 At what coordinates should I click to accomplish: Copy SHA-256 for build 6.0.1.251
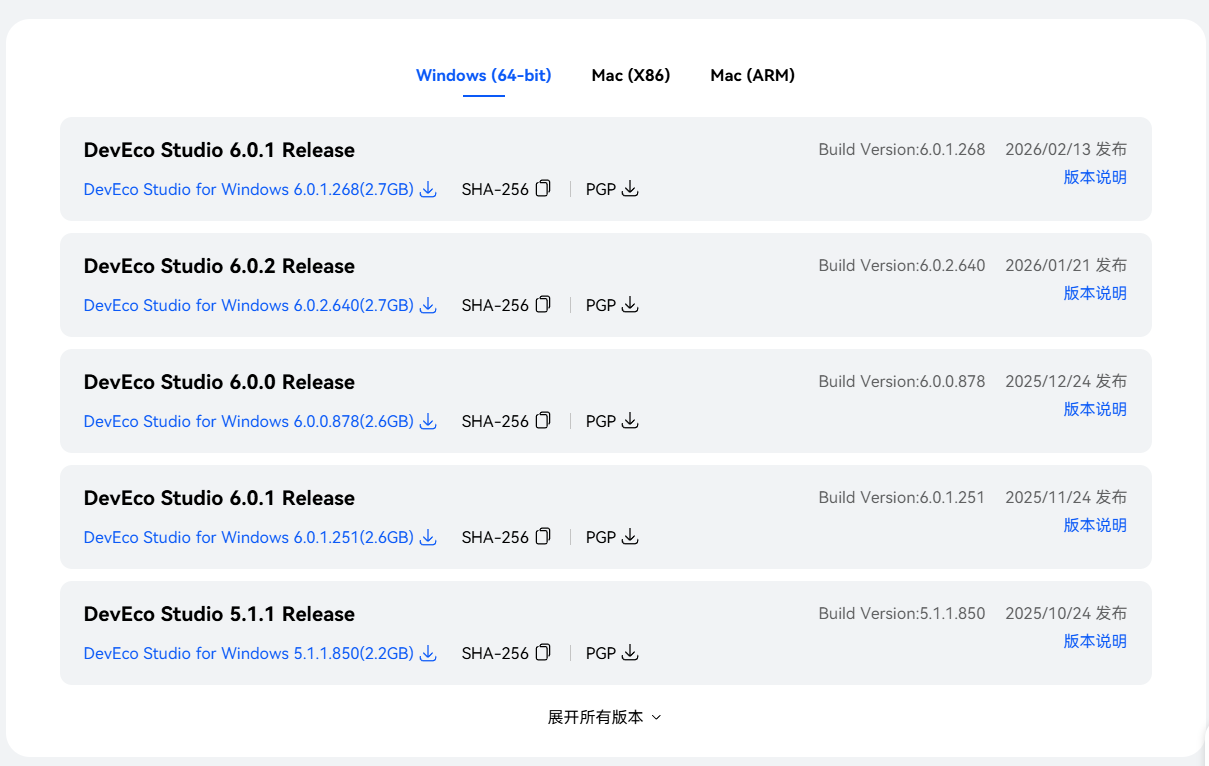tap(543, 536)
